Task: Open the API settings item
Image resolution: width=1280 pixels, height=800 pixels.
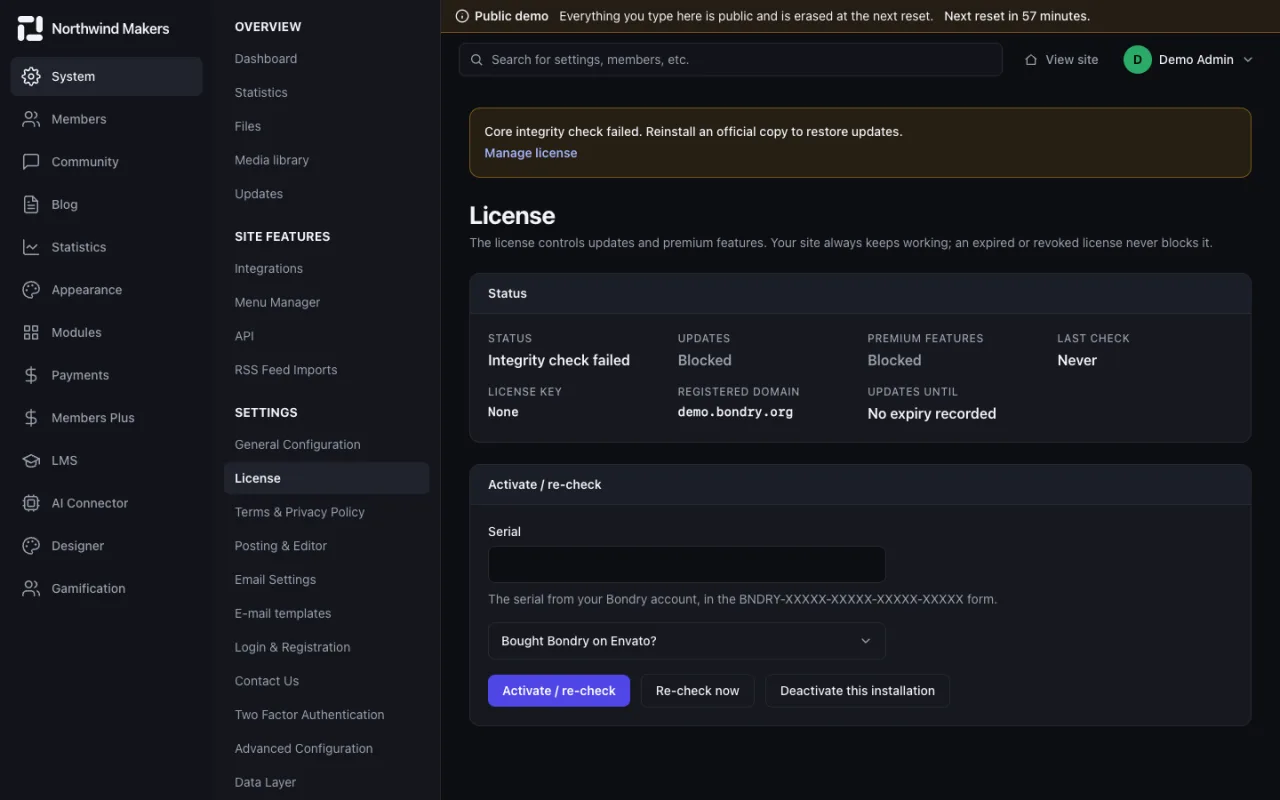Action: tap(244, 336)
